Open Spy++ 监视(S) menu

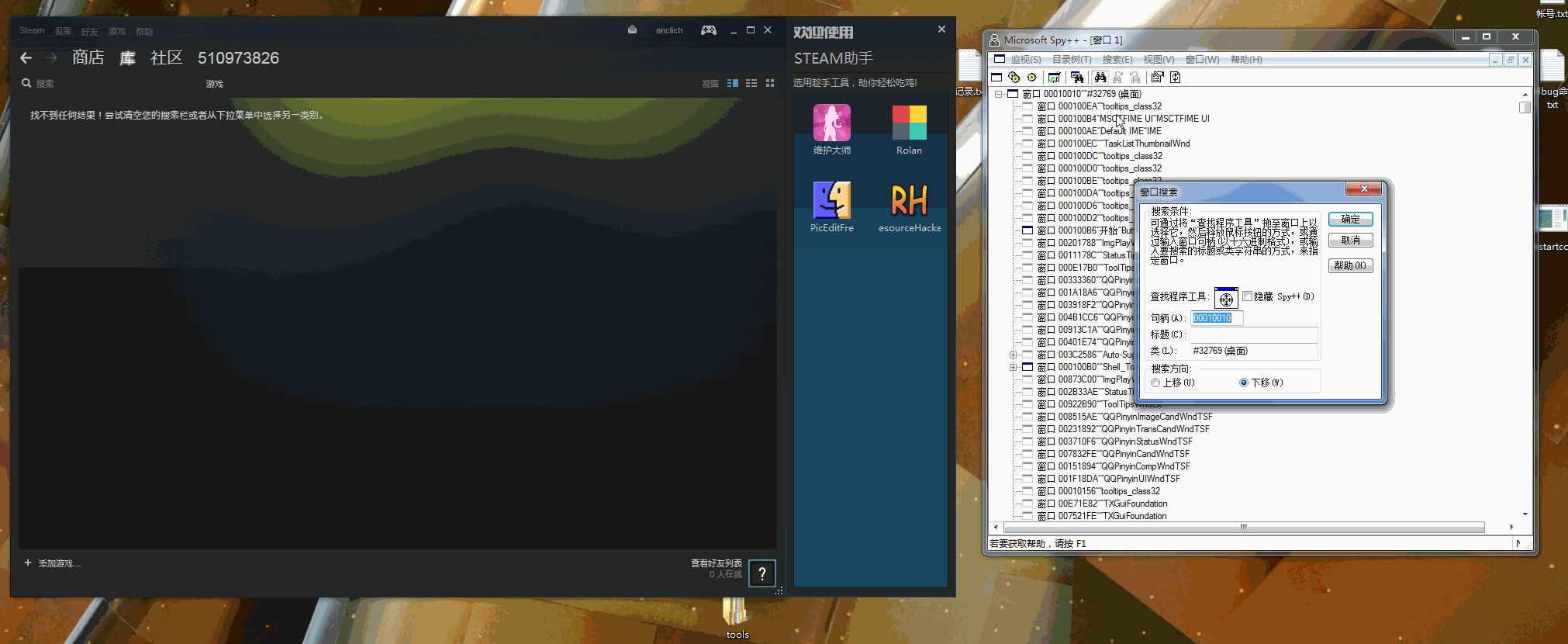coord(1025,60)
